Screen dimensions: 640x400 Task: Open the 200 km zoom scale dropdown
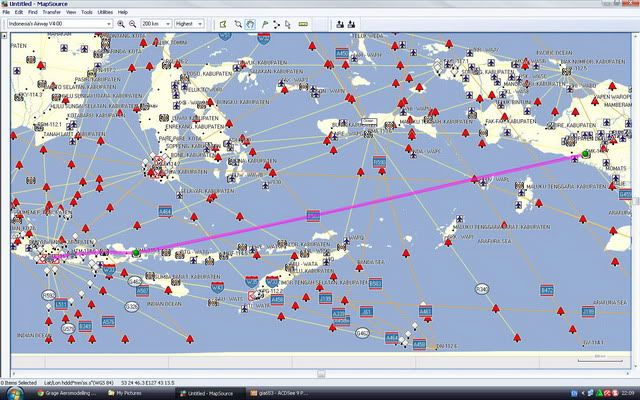click(x=156, y=24)
